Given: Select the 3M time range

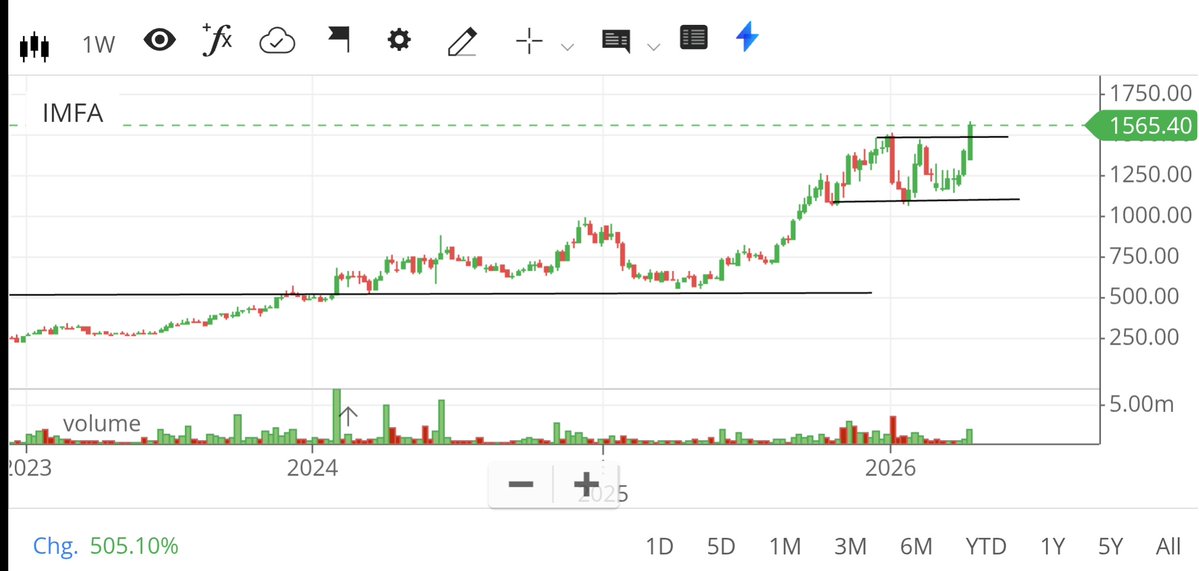Looking at the screenshot, I should pos(850,547).
